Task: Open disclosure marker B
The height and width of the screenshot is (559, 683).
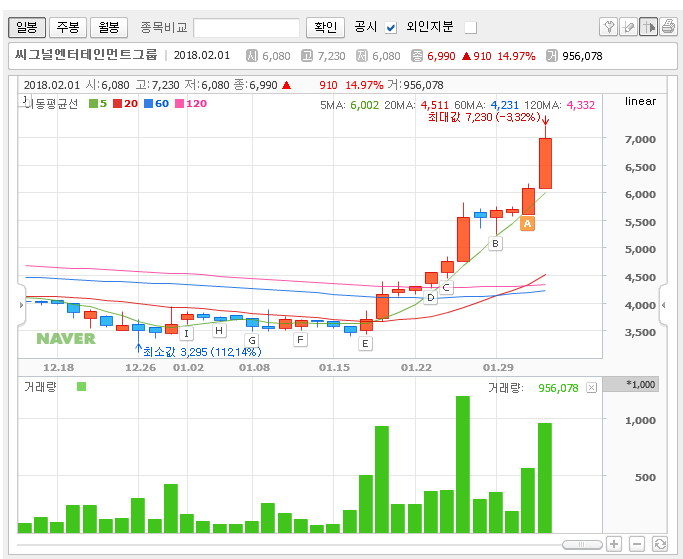Action: [x=495, y=244]
